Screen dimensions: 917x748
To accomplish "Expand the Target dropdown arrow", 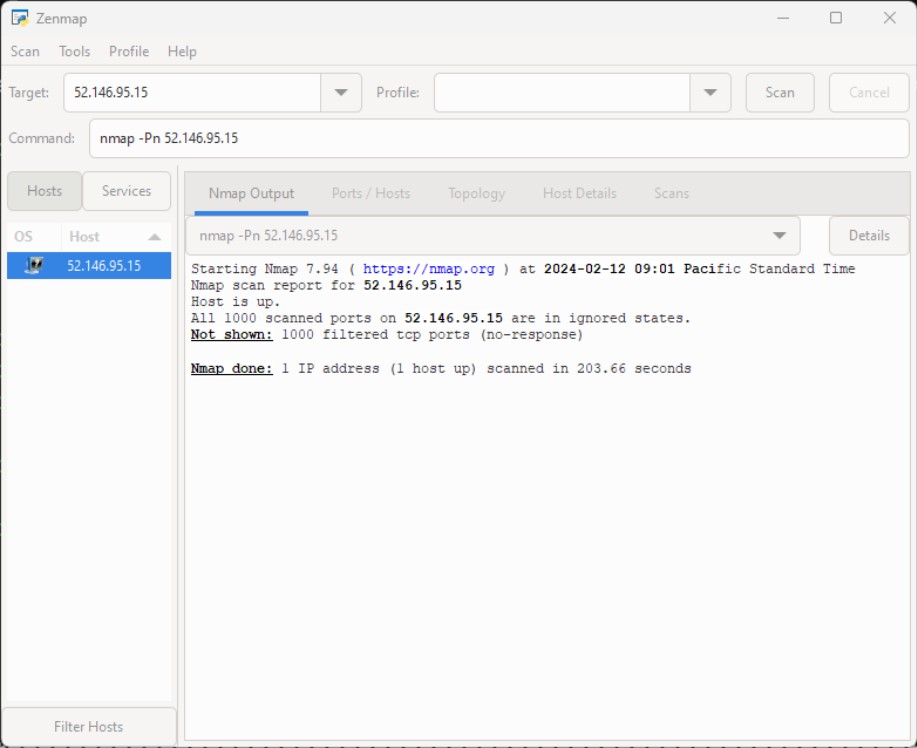I will [x=341, y=92].
